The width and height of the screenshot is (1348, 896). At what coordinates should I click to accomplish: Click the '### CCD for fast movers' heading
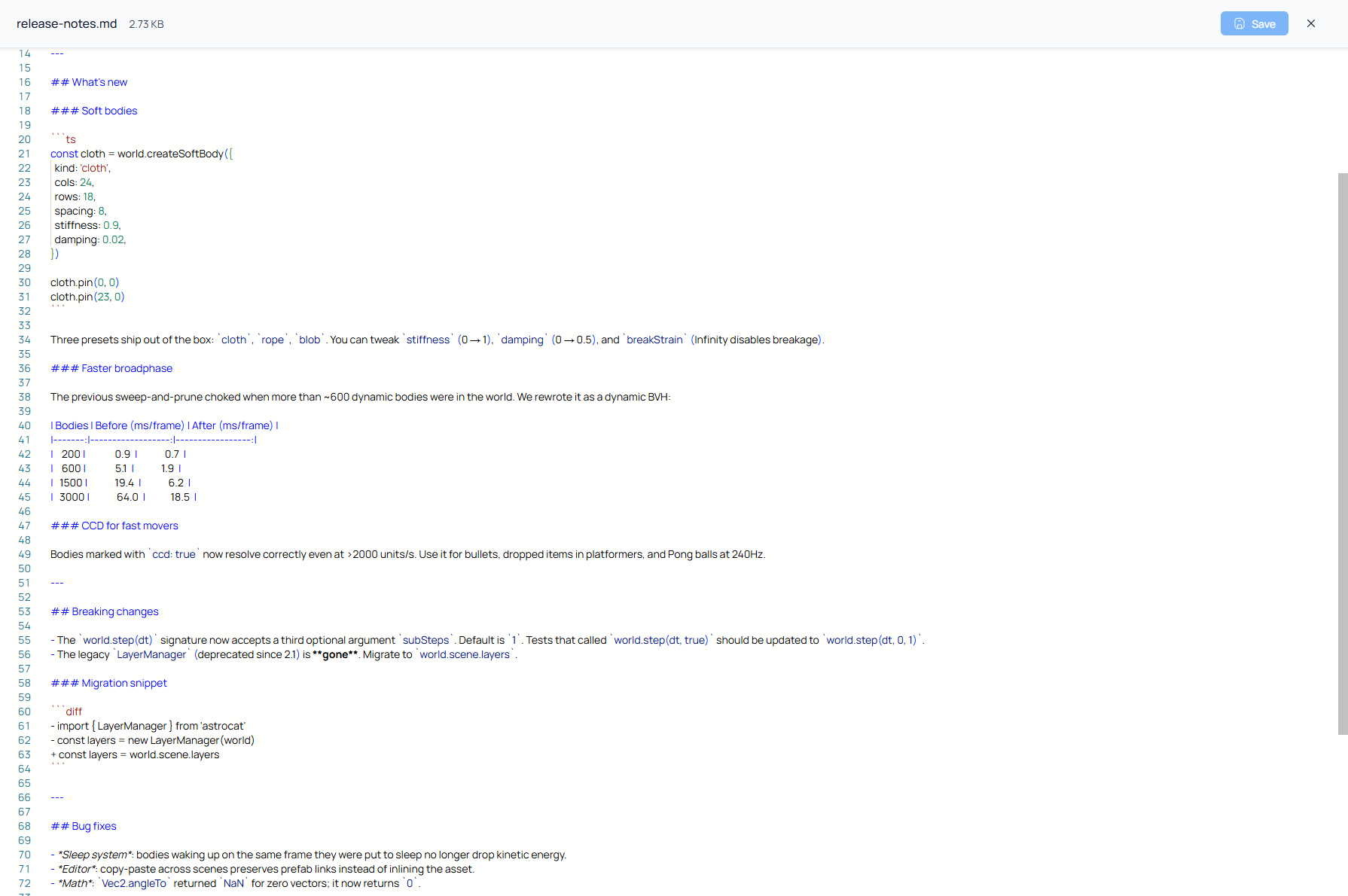pyautogui.click(x=114, y=526)
